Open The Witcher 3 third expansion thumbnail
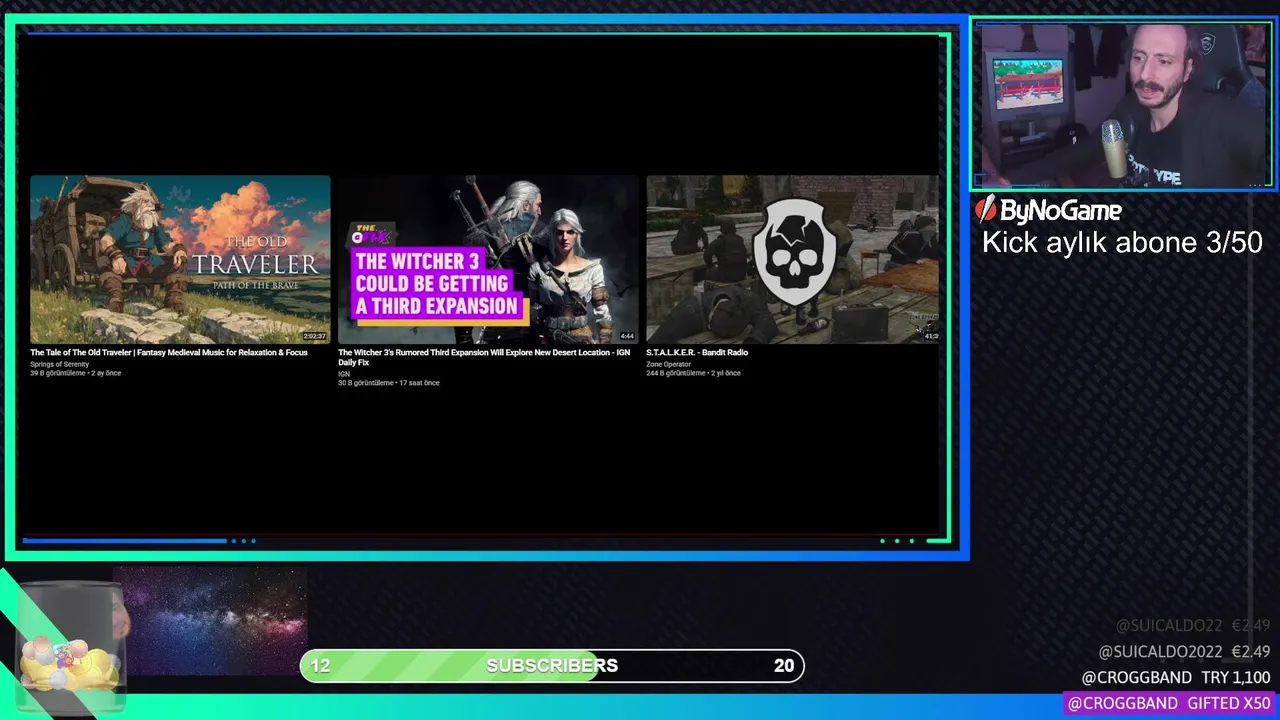Viewport: 1280px width, 720px height. pos(488,260)
